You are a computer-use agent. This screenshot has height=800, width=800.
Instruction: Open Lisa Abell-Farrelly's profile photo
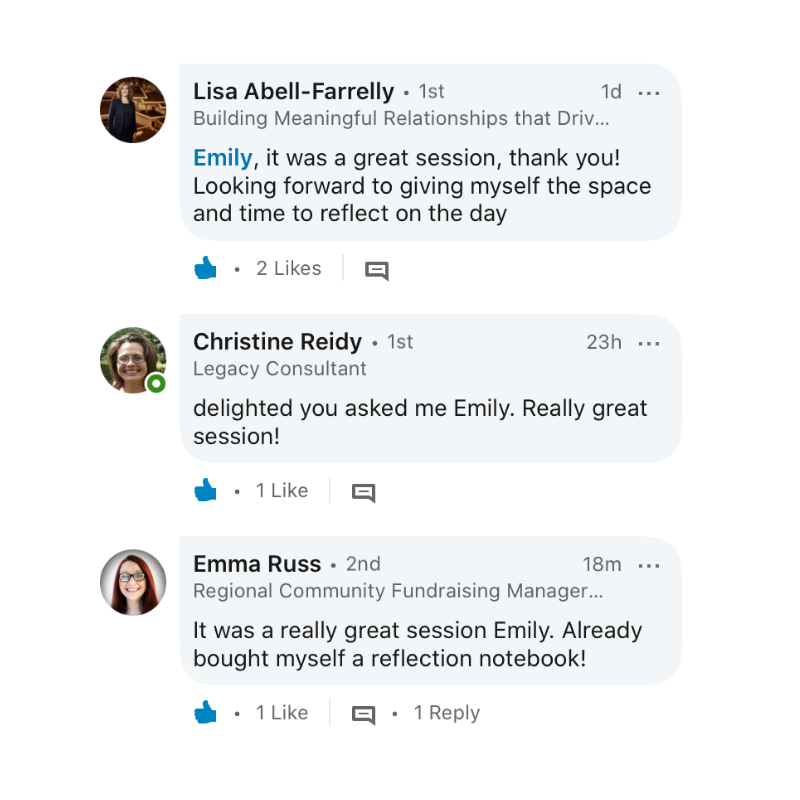133,110
